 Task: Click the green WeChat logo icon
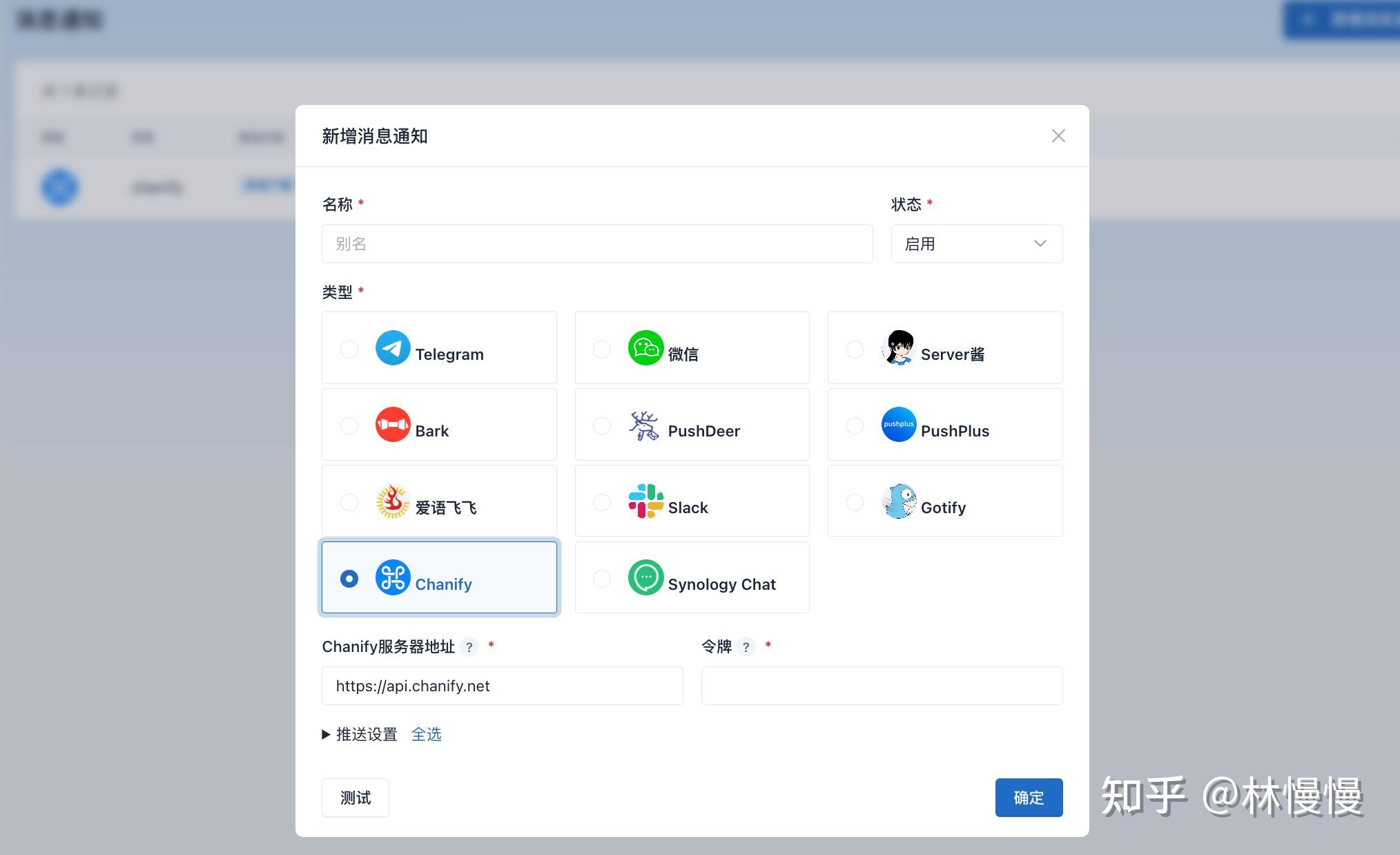[645, 348]
